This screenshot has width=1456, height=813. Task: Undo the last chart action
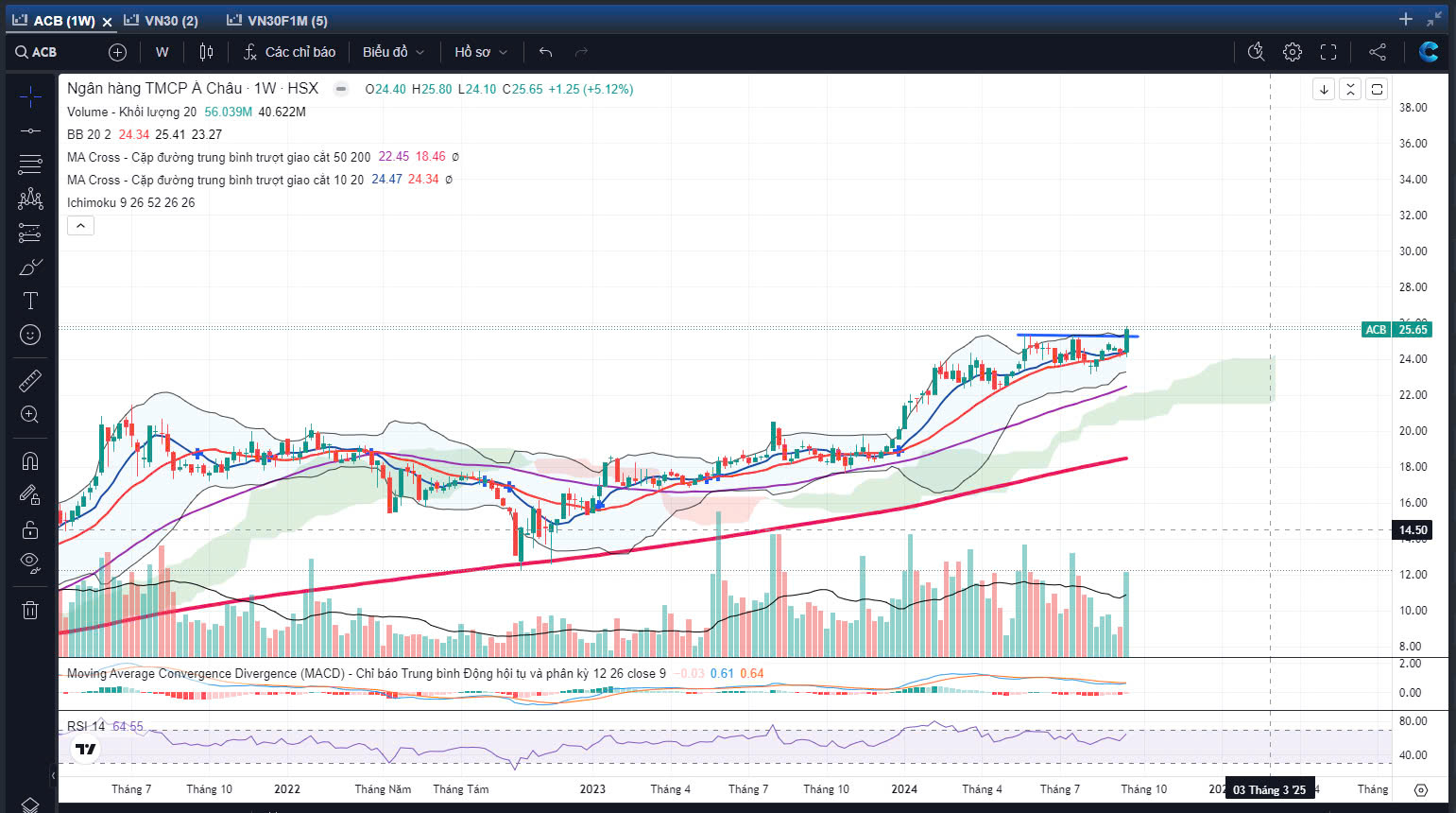click(x=545, y=52)
